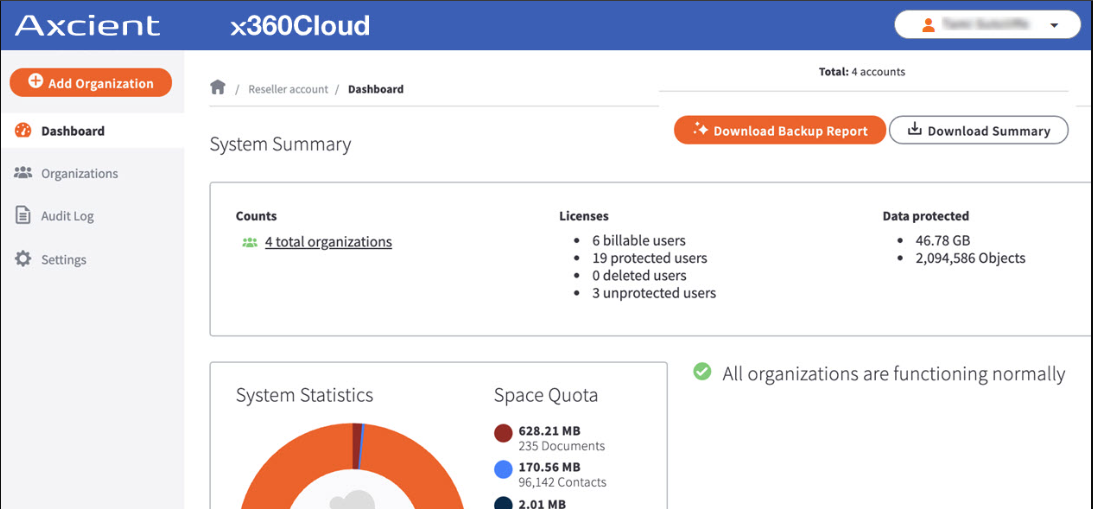Click the Organizations people icon in sidebar
Screen dimensions: 1093x509
(23, 173)
